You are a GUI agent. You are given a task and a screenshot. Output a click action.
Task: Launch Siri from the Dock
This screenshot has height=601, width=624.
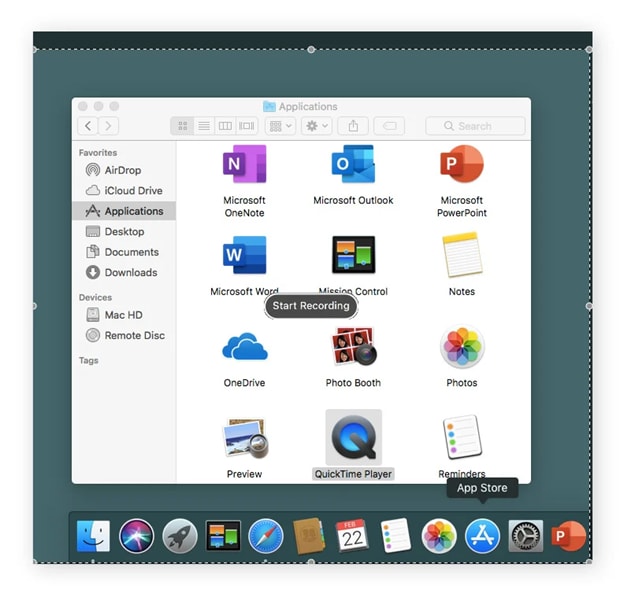[x=136, y=536]
